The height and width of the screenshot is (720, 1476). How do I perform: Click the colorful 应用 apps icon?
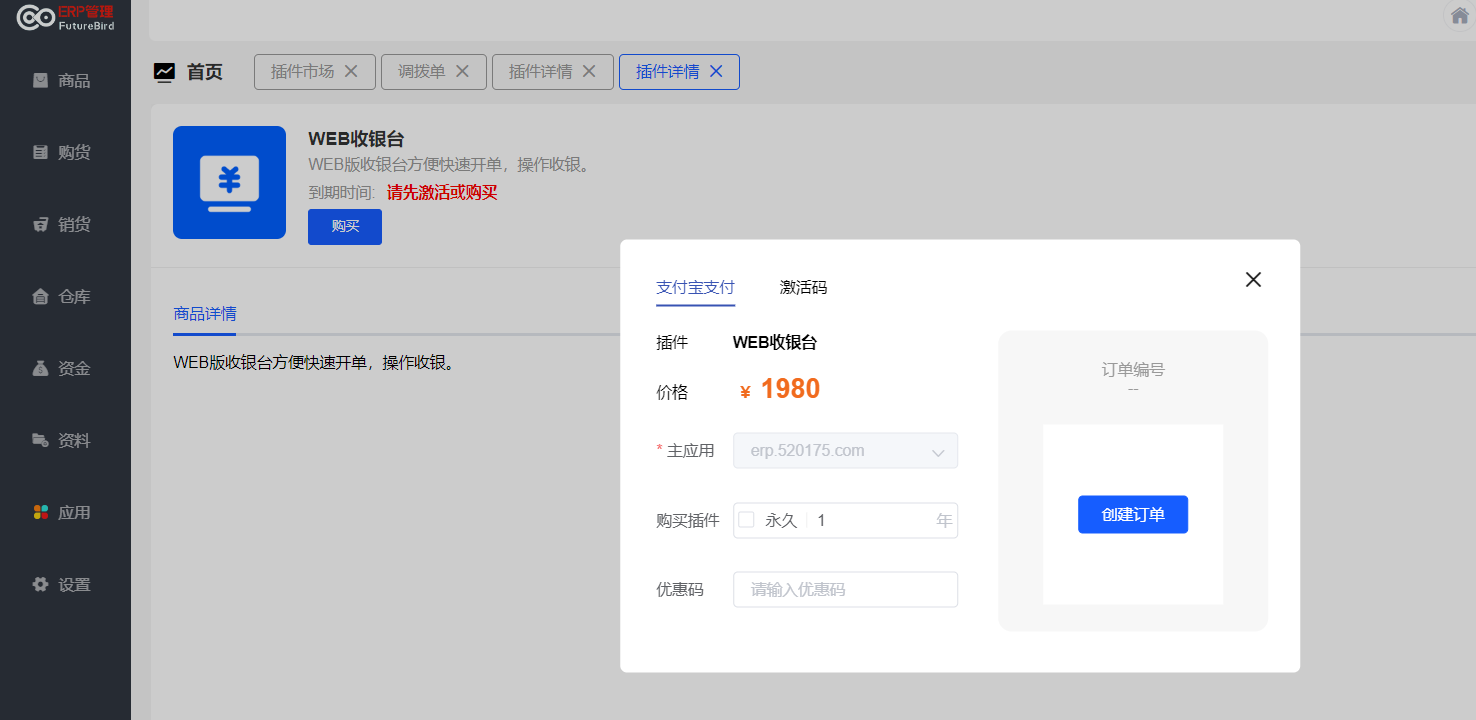pyautogui.click(x=40, y=512)
